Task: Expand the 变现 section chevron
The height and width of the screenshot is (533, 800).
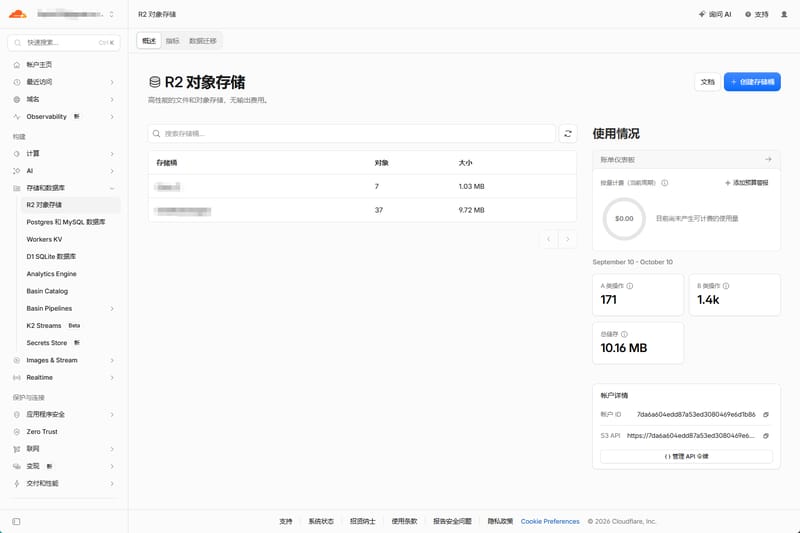Action: point(112,466)
